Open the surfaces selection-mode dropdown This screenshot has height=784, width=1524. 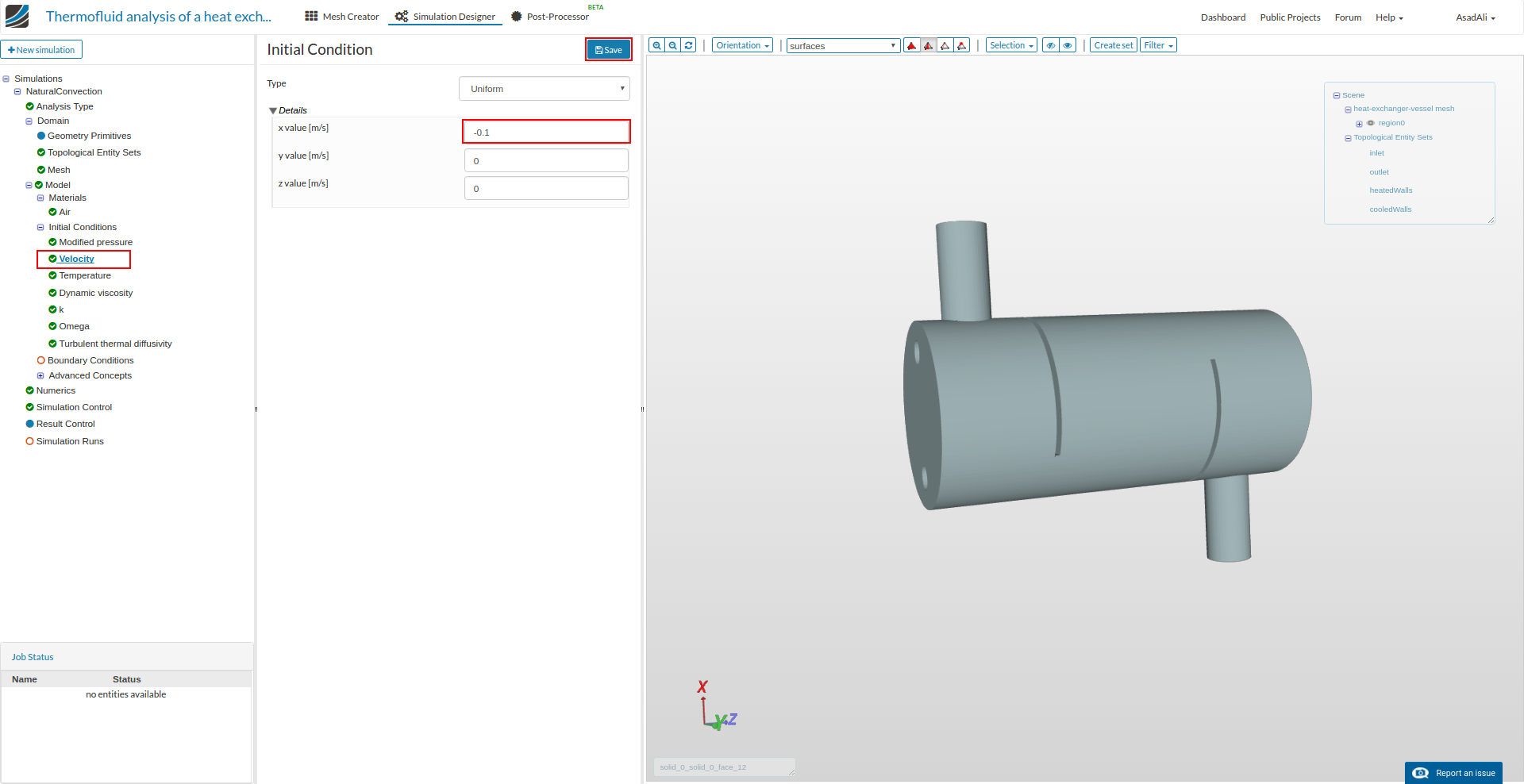843,45
